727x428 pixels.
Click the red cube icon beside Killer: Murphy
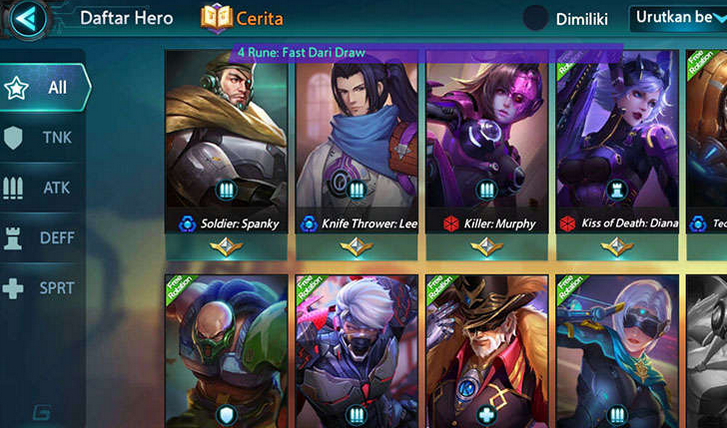451,224
